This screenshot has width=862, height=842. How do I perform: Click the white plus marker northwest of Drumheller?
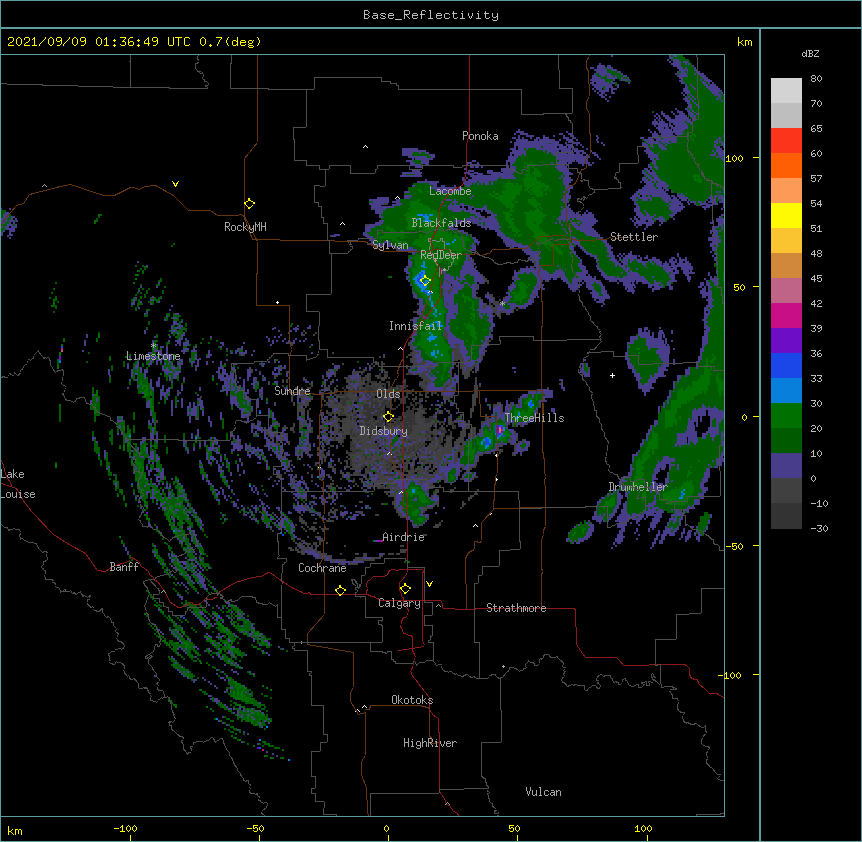point(612,375)
